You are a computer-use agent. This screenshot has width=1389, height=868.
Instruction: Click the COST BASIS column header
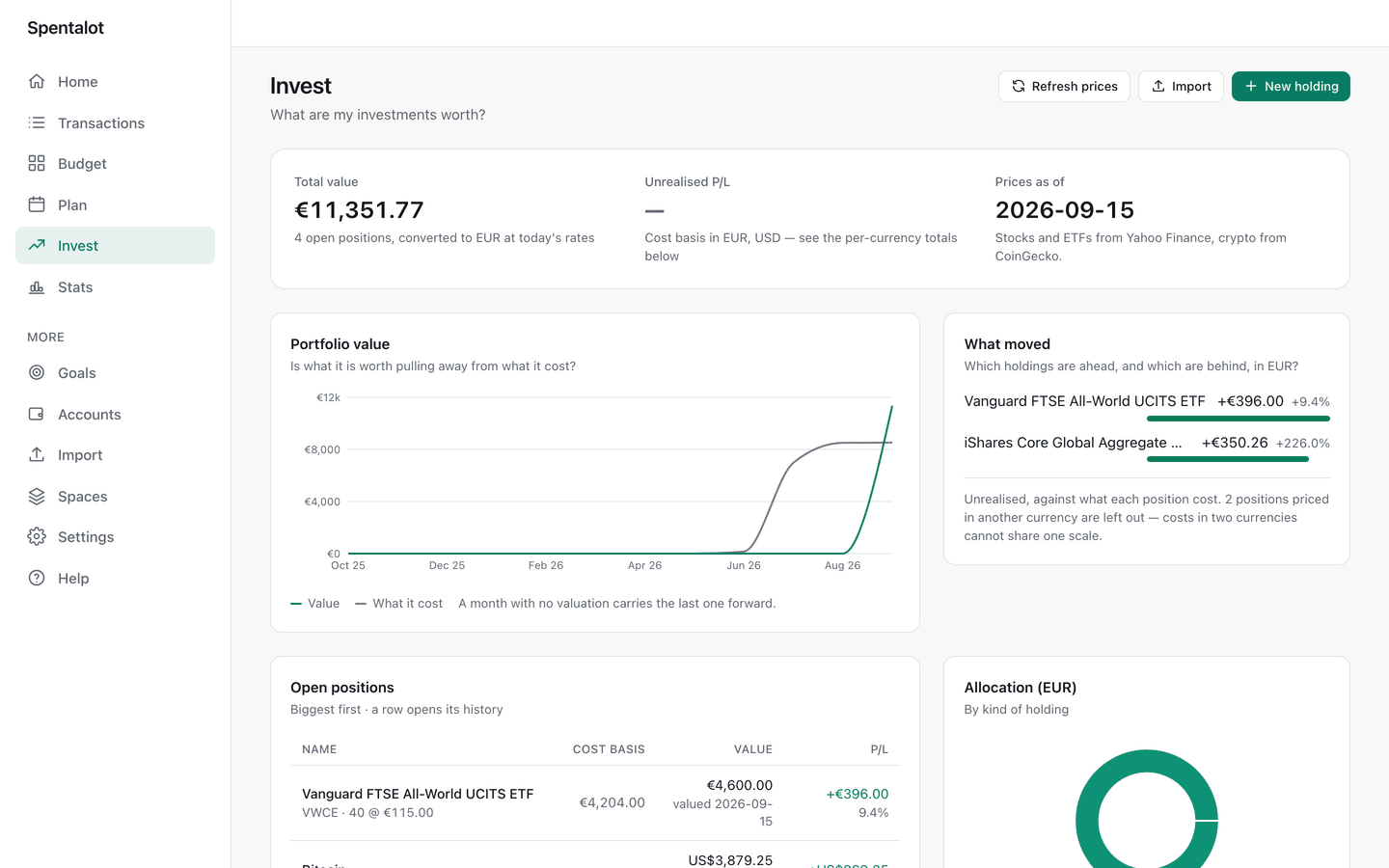609,749
